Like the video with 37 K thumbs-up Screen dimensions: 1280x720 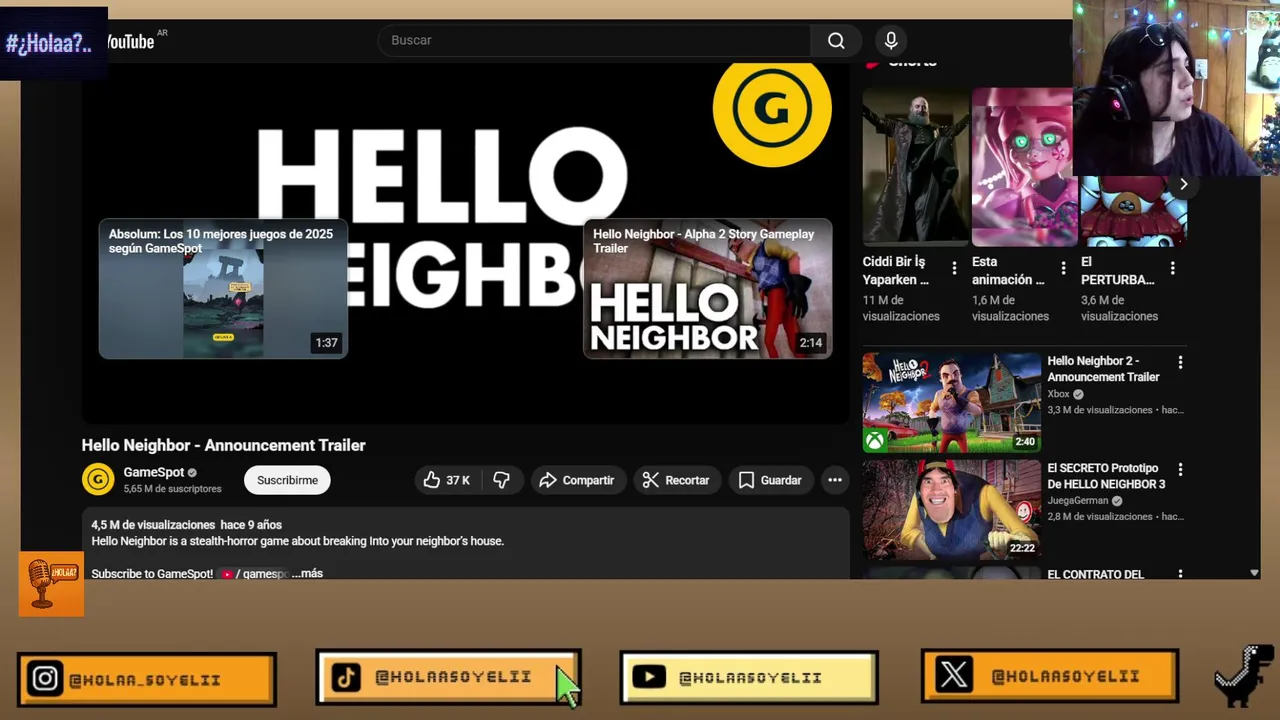tap(446, 480)
